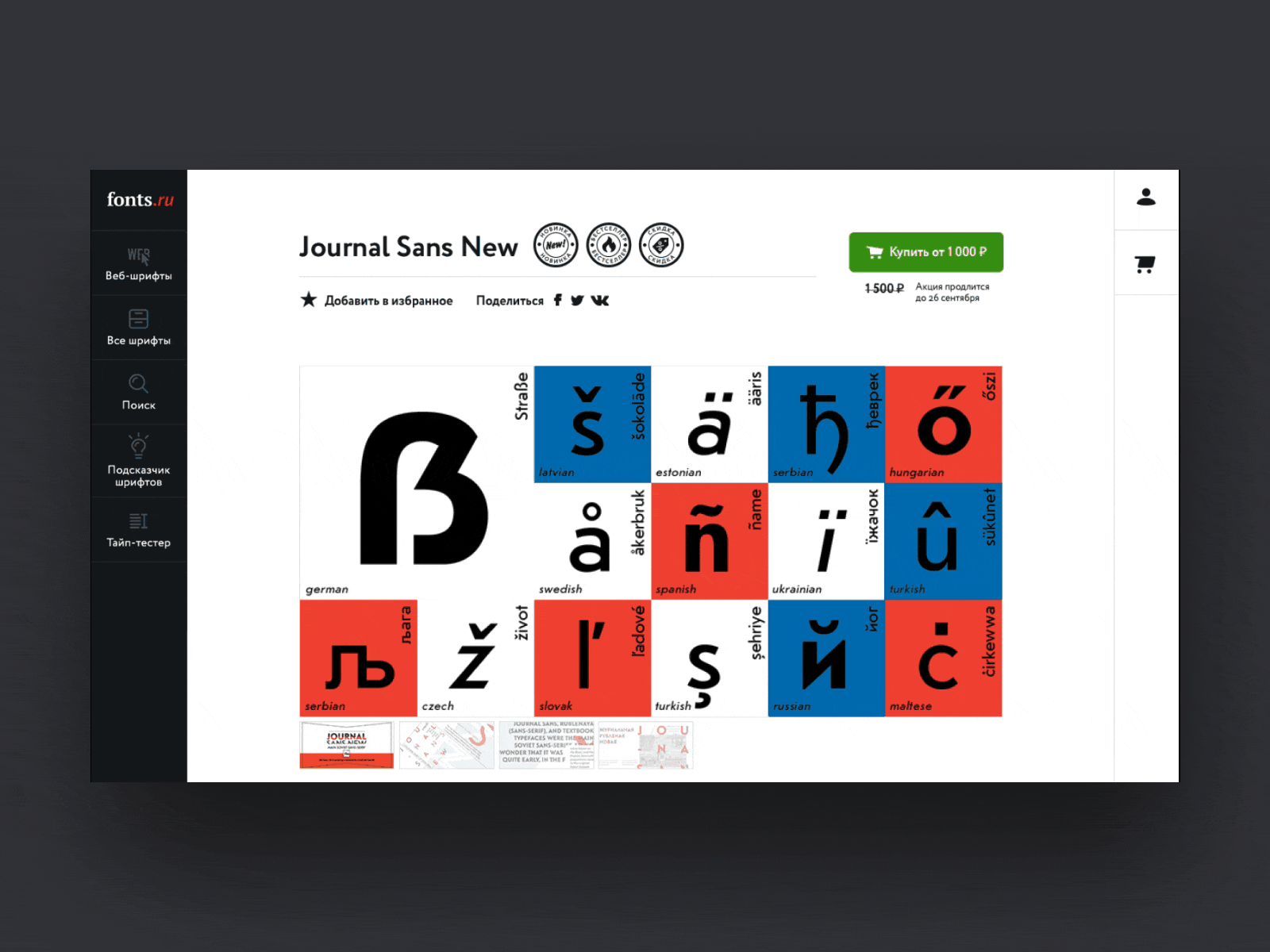Image resolution: width=1270 pixels, height=952 pixels.
Task: Click the Акция продлится до 26 сентября note
Action: 952,292
